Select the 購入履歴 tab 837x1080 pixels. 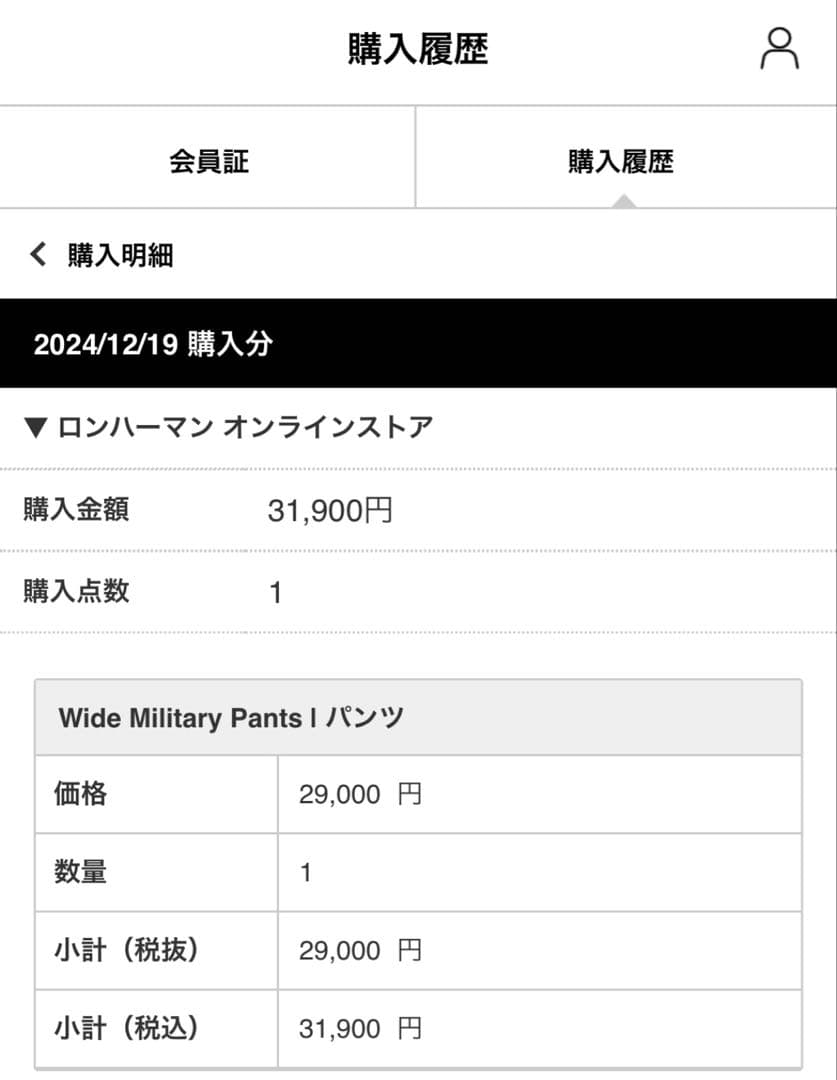(x=621, y=160)
